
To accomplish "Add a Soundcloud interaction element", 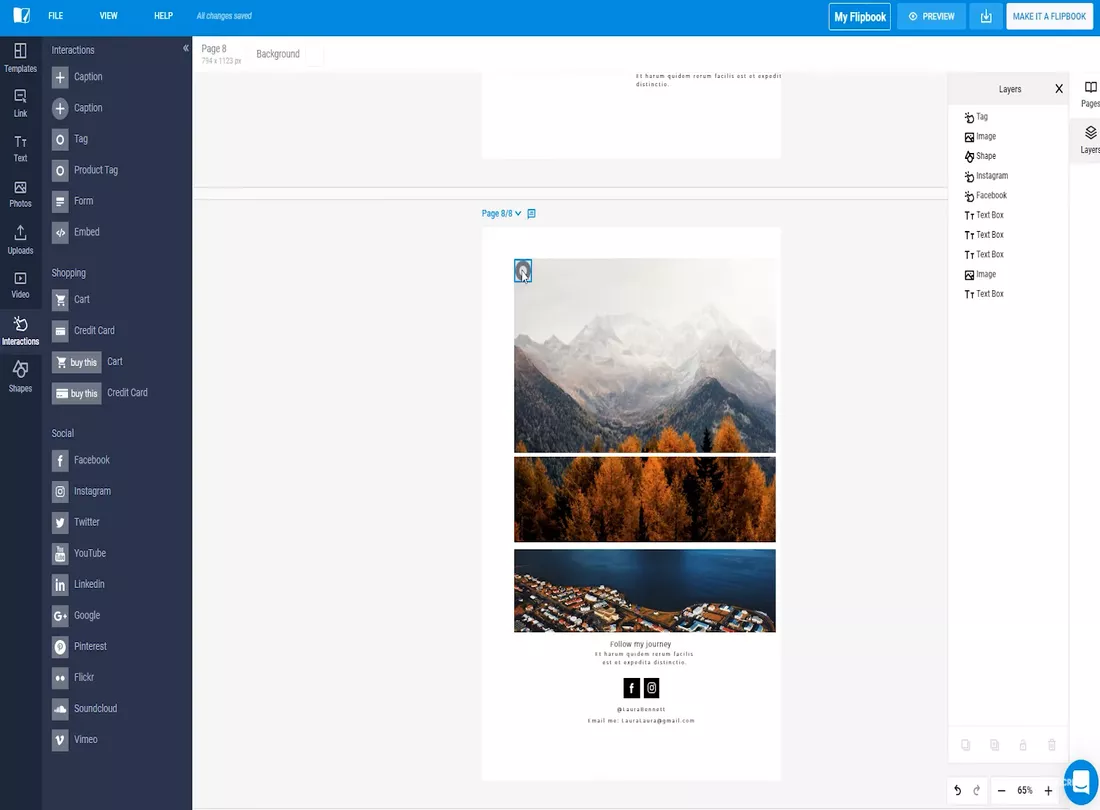I will pos(94,709).
